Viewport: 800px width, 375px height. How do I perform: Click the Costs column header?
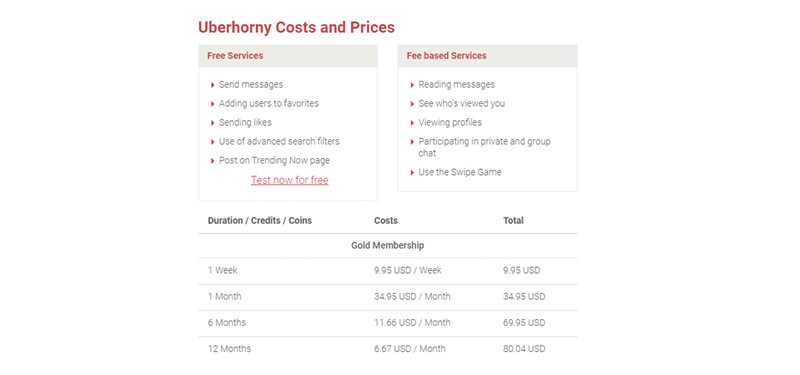(386, 220)
